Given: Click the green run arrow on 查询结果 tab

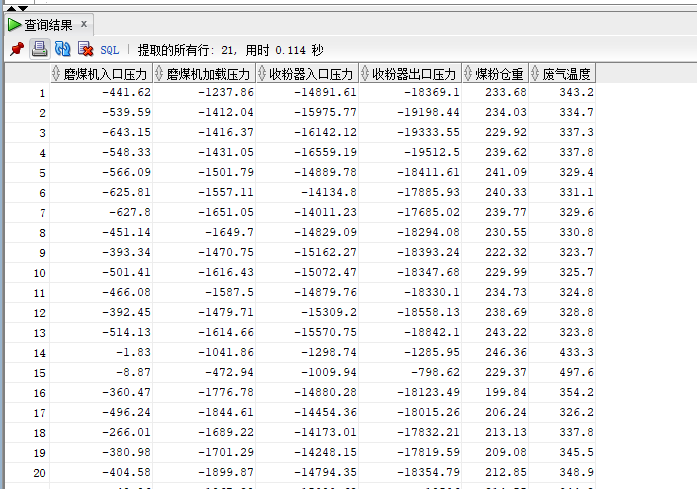Looking at the screenshot, I should point(14,25).
